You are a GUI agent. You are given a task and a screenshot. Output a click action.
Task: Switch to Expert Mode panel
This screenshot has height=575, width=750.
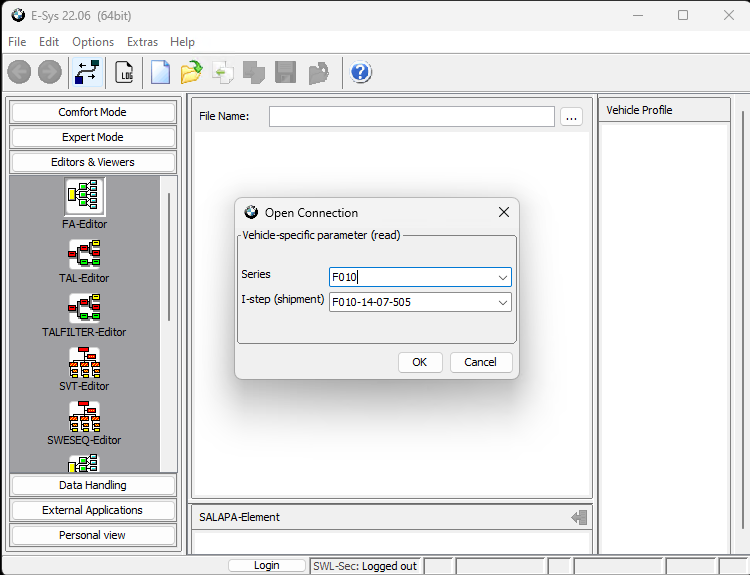pos(93,137)
